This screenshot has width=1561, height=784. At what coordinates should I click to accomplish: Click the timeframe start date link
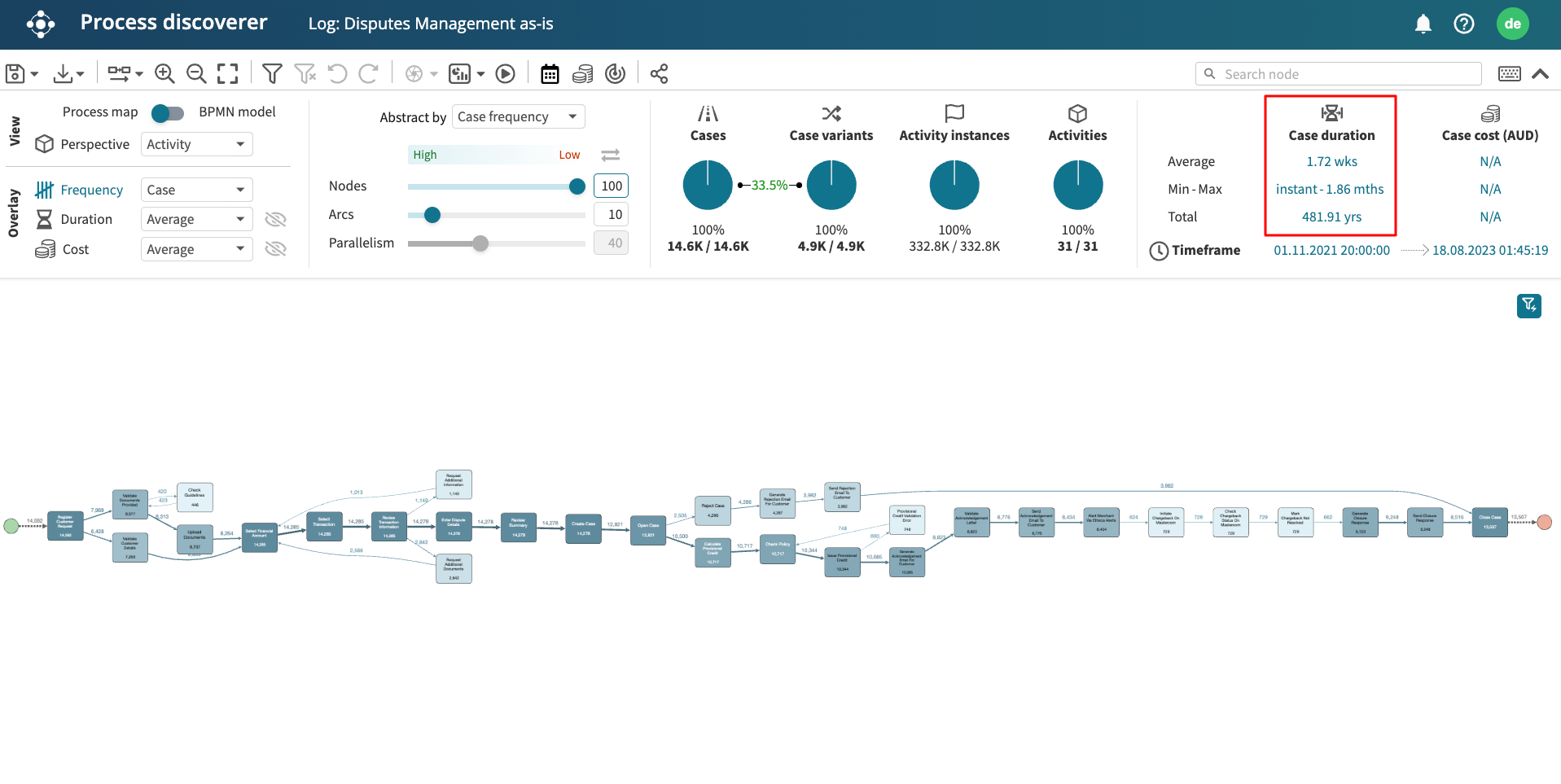(x=1331, y=251)
